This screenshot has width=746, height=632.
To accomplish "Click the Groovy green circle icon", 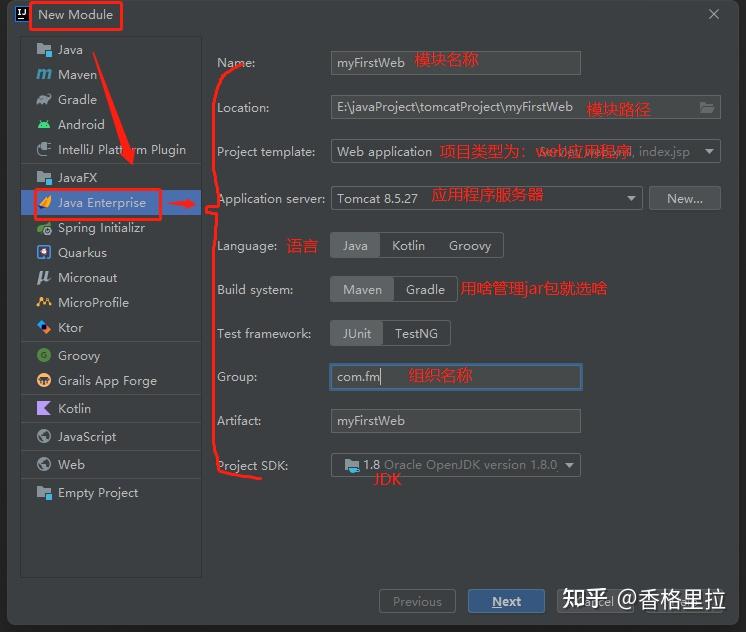I will click(44, 355).
